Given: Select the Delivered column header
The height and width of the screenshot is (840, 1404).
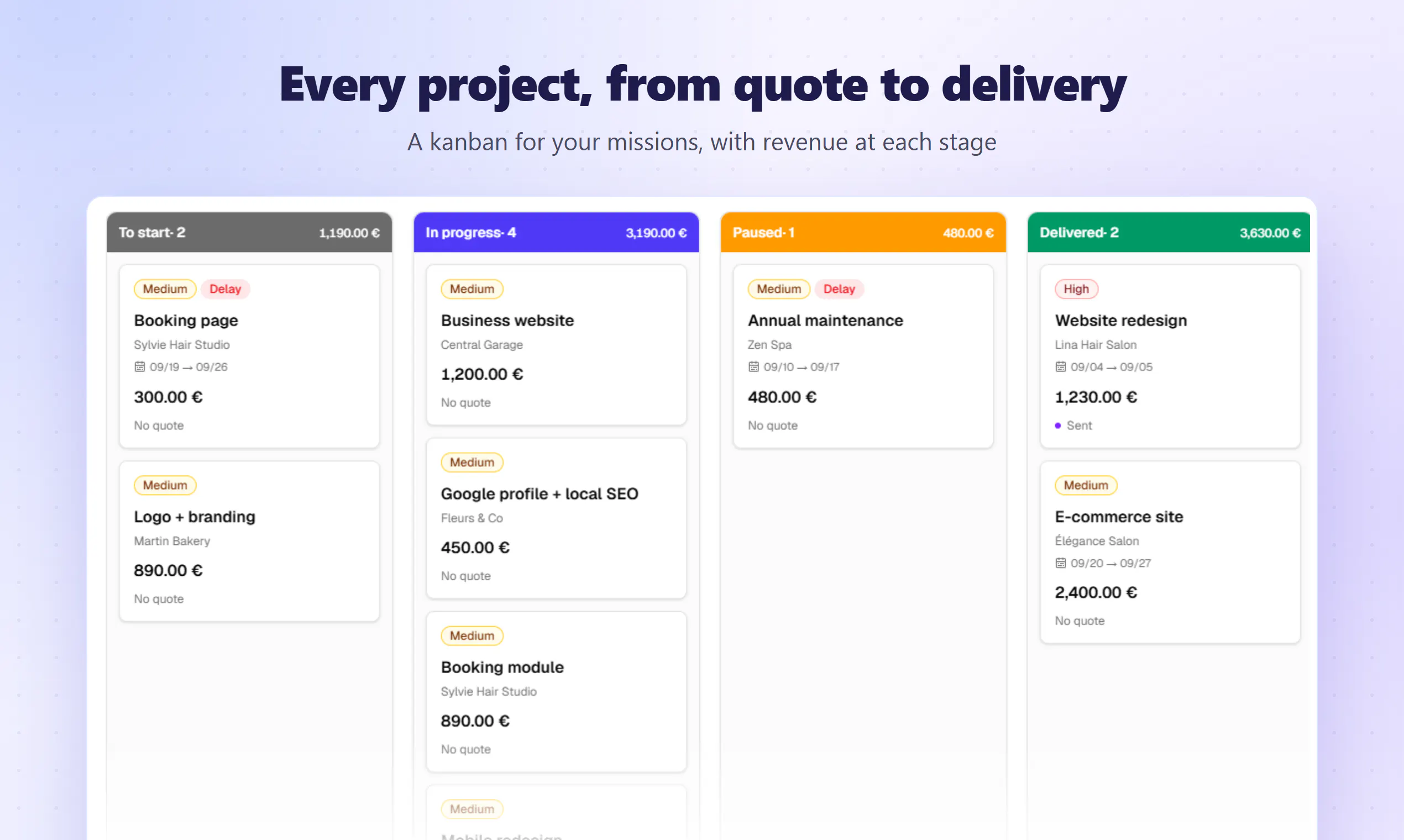Looking at the screenshot, I should [1169, 233].
